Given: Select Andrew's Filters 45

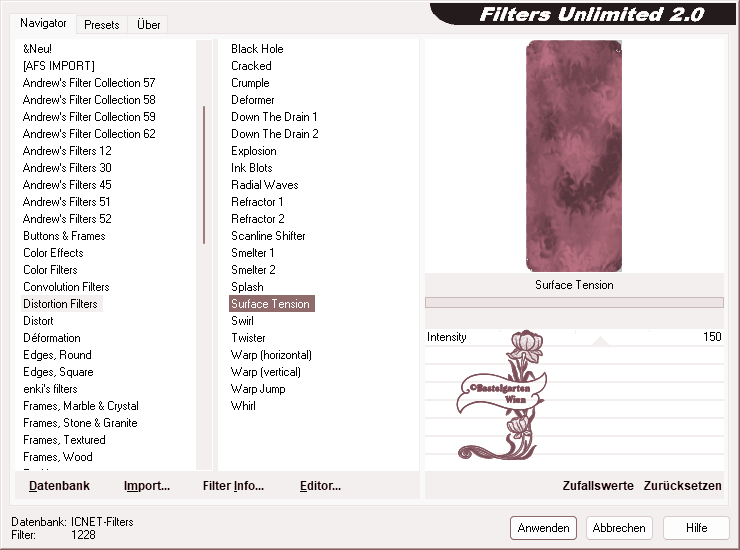Looking at the screenshot, I should tap(67, 185).
